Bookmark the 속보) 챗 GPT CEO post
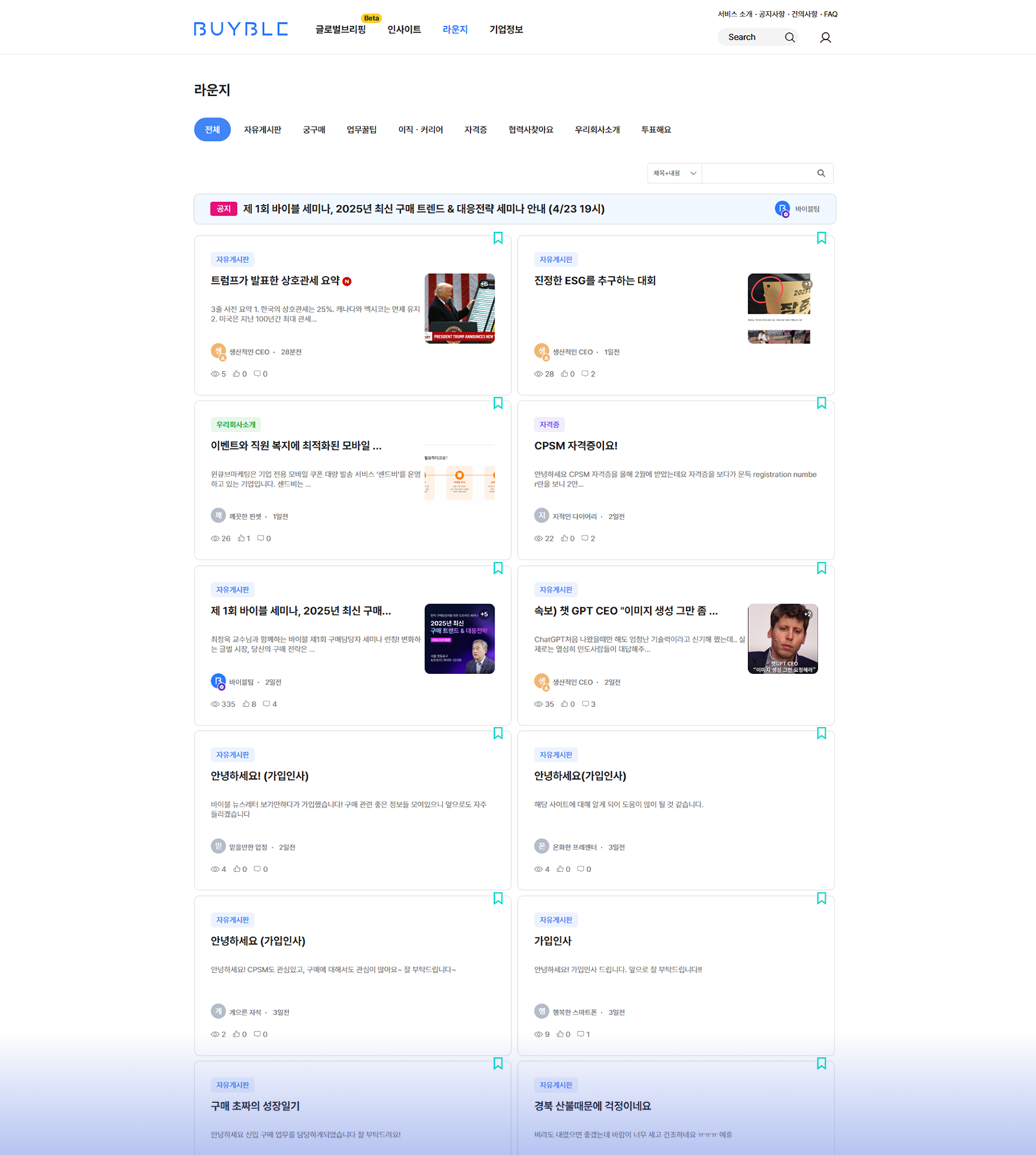Image resolution: width=1036 pixels, height=1155 pixels. click(822, 568)
